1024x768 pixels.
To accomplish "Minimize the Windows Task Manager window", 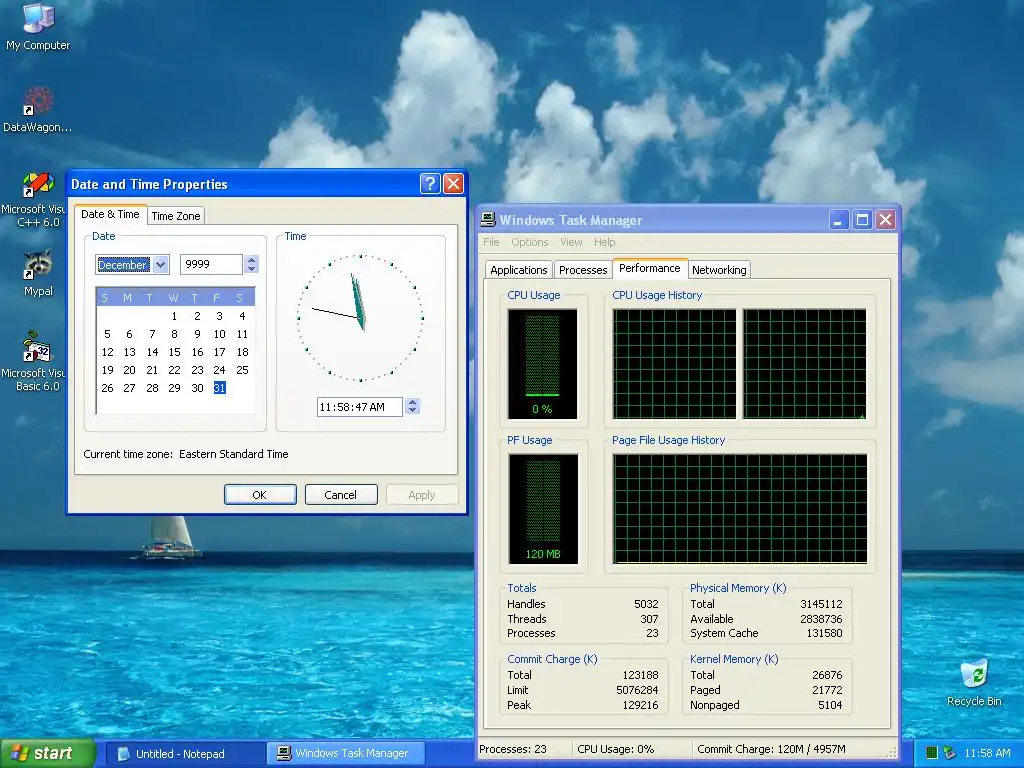I will pos(839,220).
